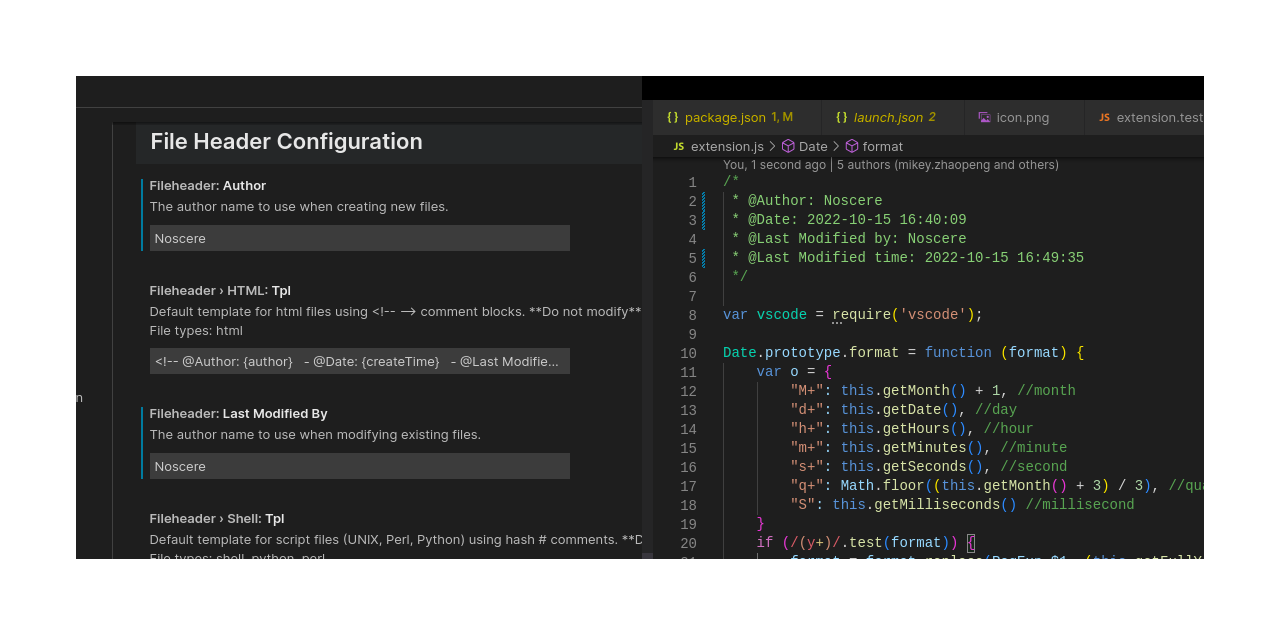Click the JS icon in the extension.js breadcrumb
1280x640 pixels.
pyautogui.click(x=678, y=146)
